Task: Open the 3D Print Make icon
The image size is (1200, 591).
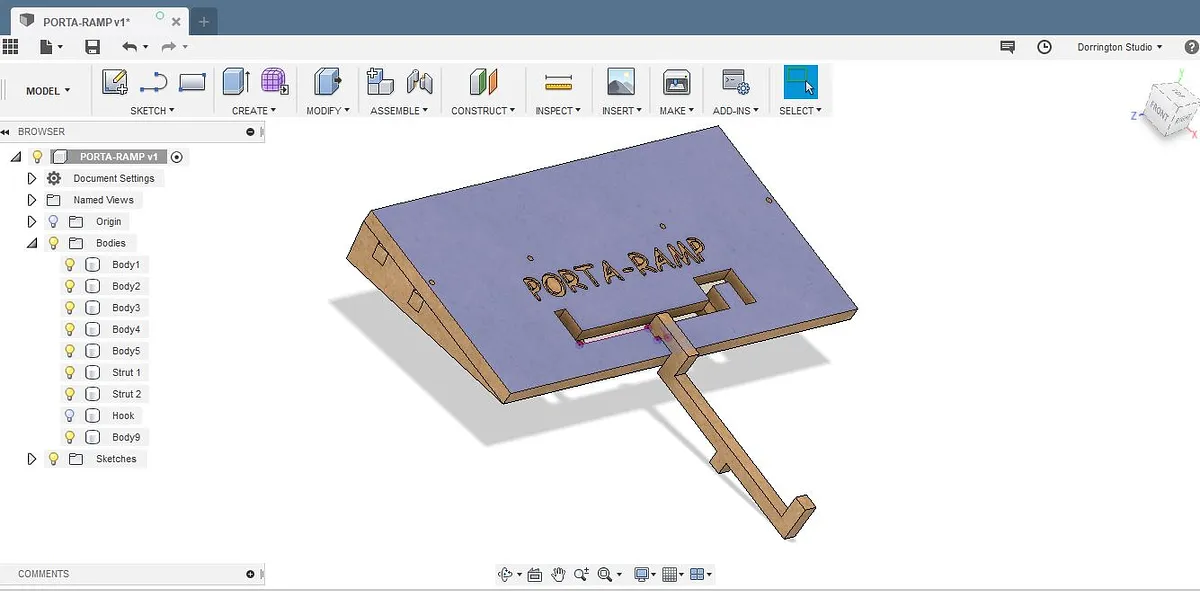Action: pos(677,82)
